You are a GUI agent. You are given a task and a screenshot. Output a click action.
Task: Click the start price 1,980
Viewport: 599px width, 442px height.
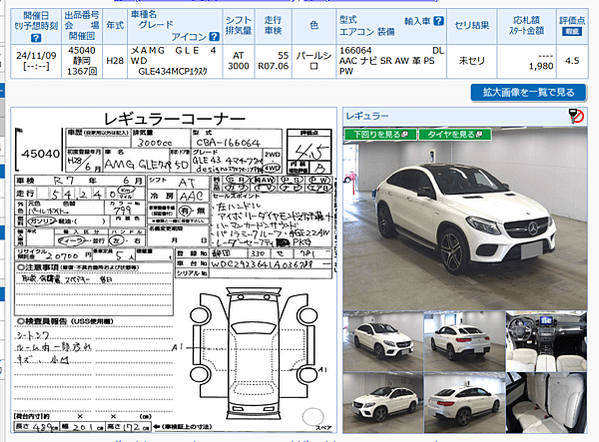pos(541,66)
